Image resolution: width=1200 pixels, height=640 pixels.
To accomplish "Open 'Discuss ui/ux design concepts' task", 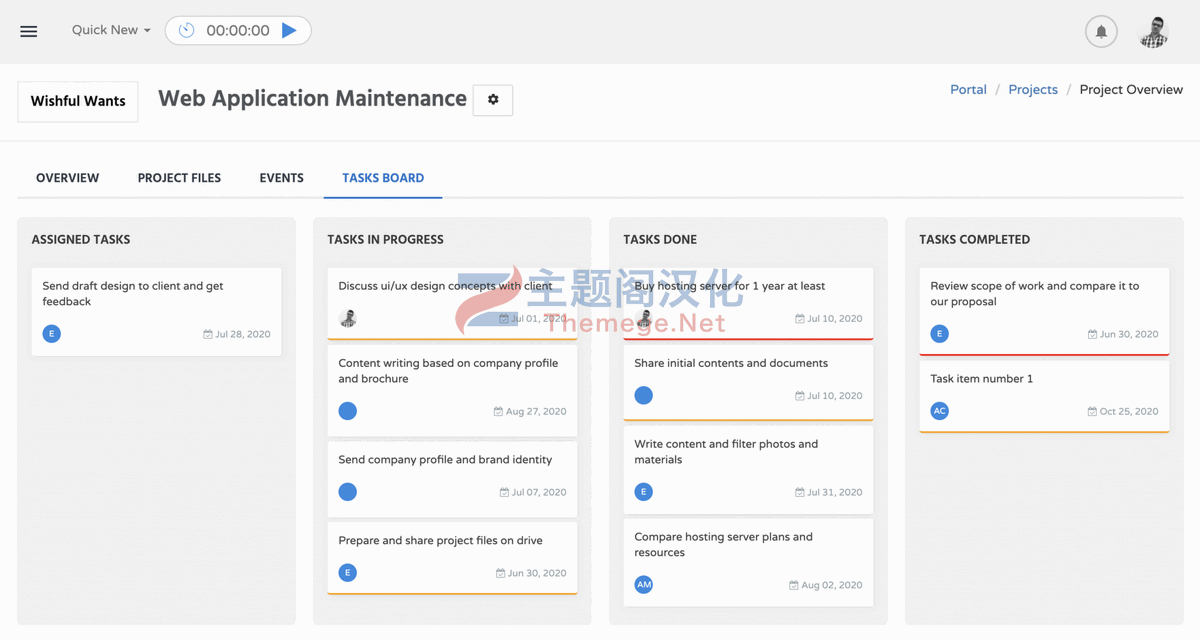I will pos(445,286).
